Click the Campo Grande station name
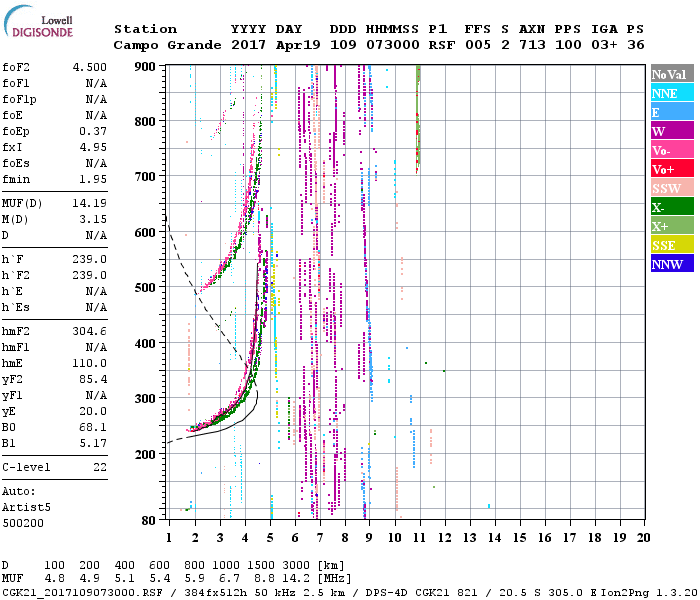The width and height of the screenshot is (700, 600). coord(167,45)
